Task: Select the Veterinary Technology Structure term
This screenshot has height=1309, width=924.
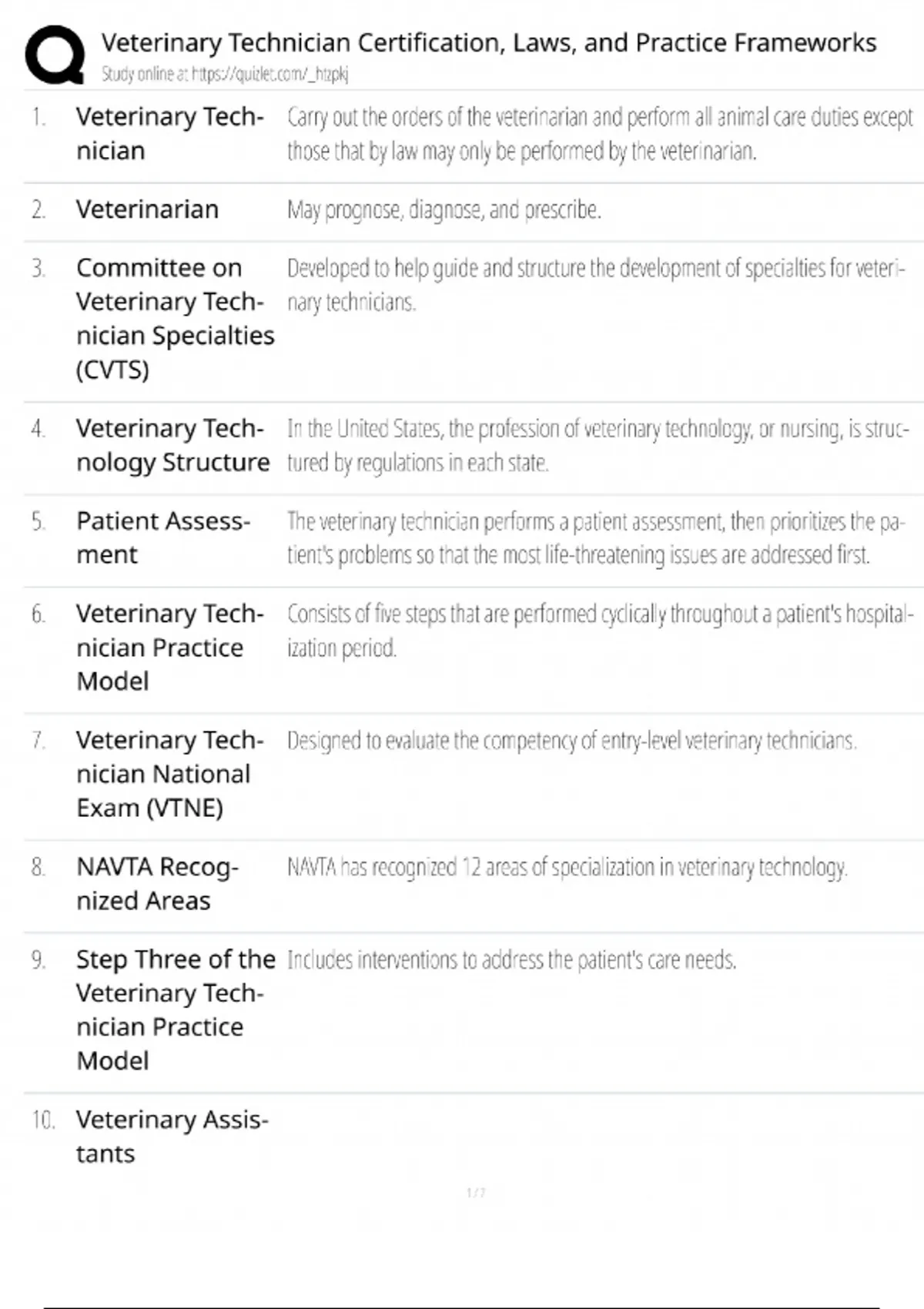Action: [x=173, y=445]
